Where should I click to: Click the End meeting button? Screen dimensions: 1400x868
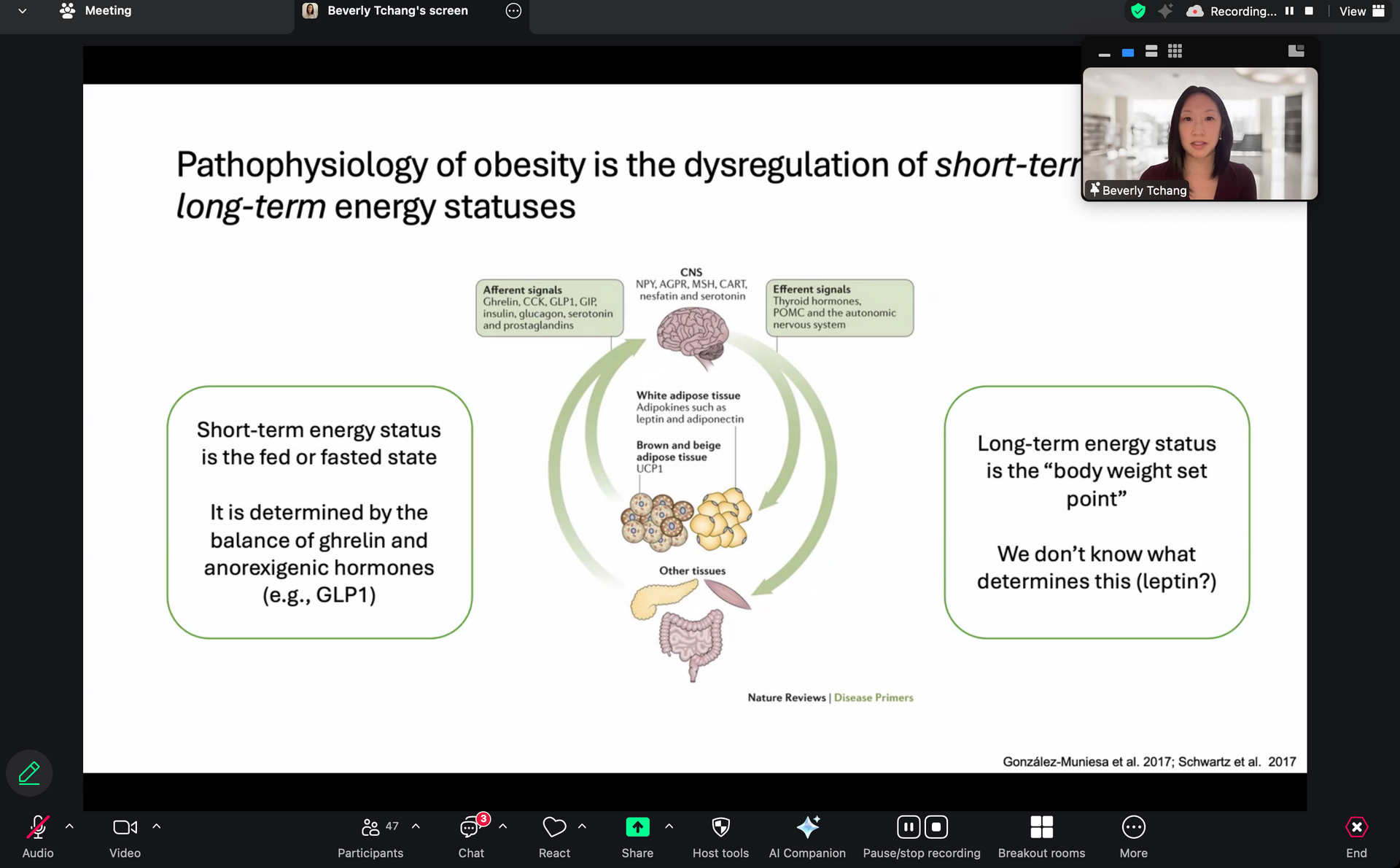[x=1356, y=827]
